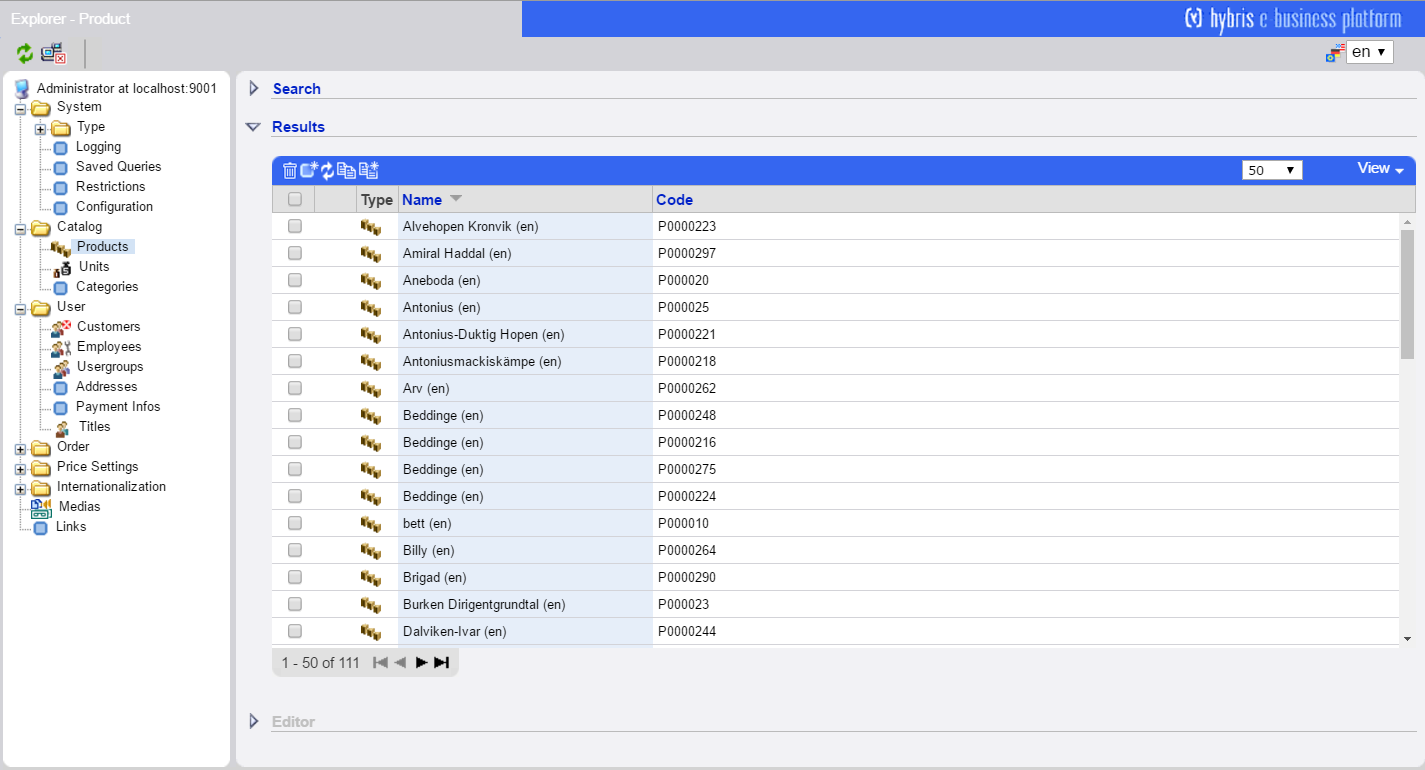Image resolution: width=1425 pixels, height=770 pixels.
Task: Select Payment Infos in the tree
Action: pos(118,407)
